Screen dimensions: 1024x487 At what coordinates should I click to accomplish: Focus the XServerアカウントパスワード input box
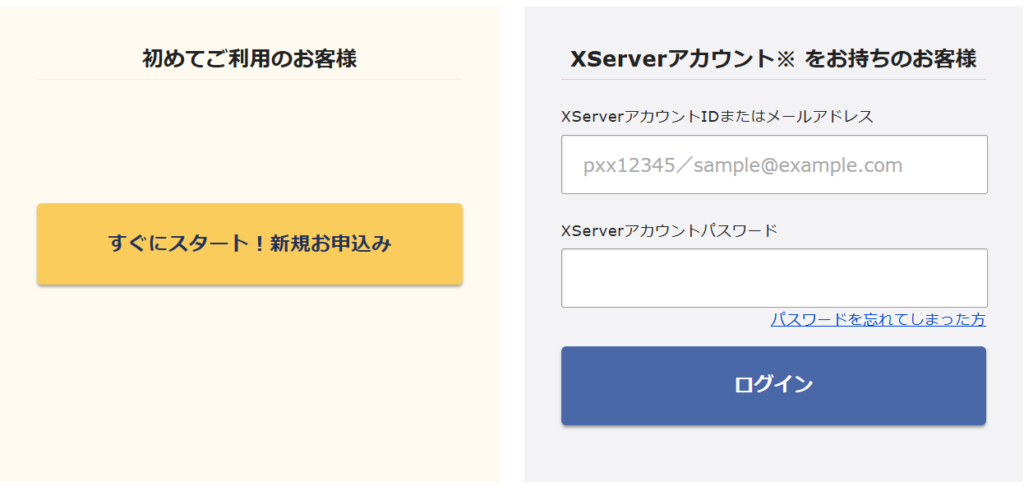[x=774, y=277]
